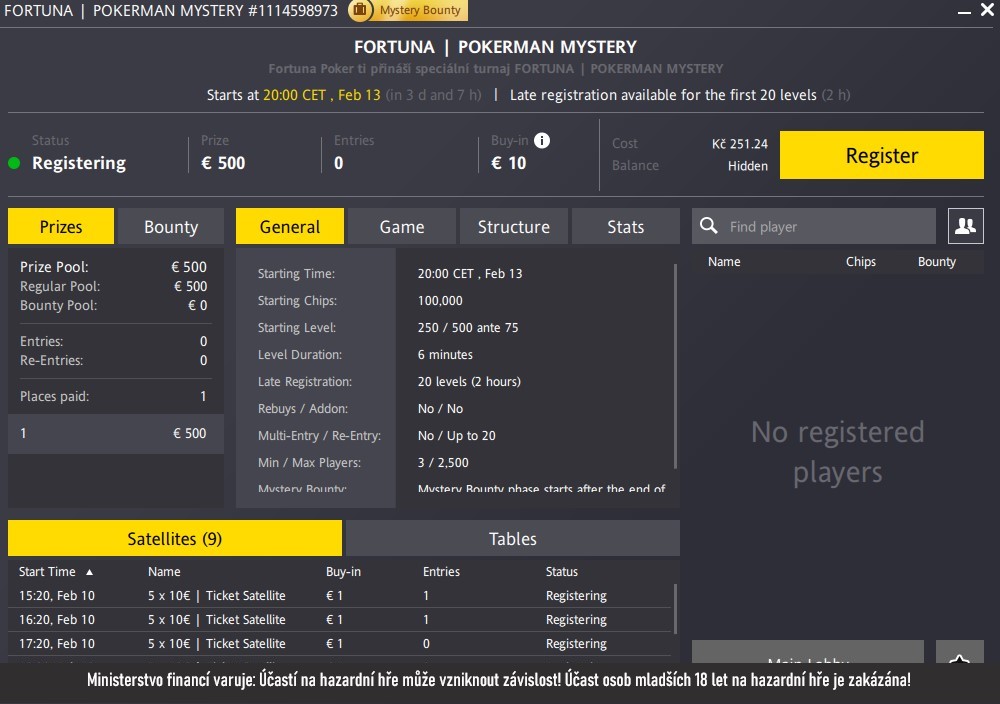Click the Registering status in the 17:20 satellite row

click(576, 643)
